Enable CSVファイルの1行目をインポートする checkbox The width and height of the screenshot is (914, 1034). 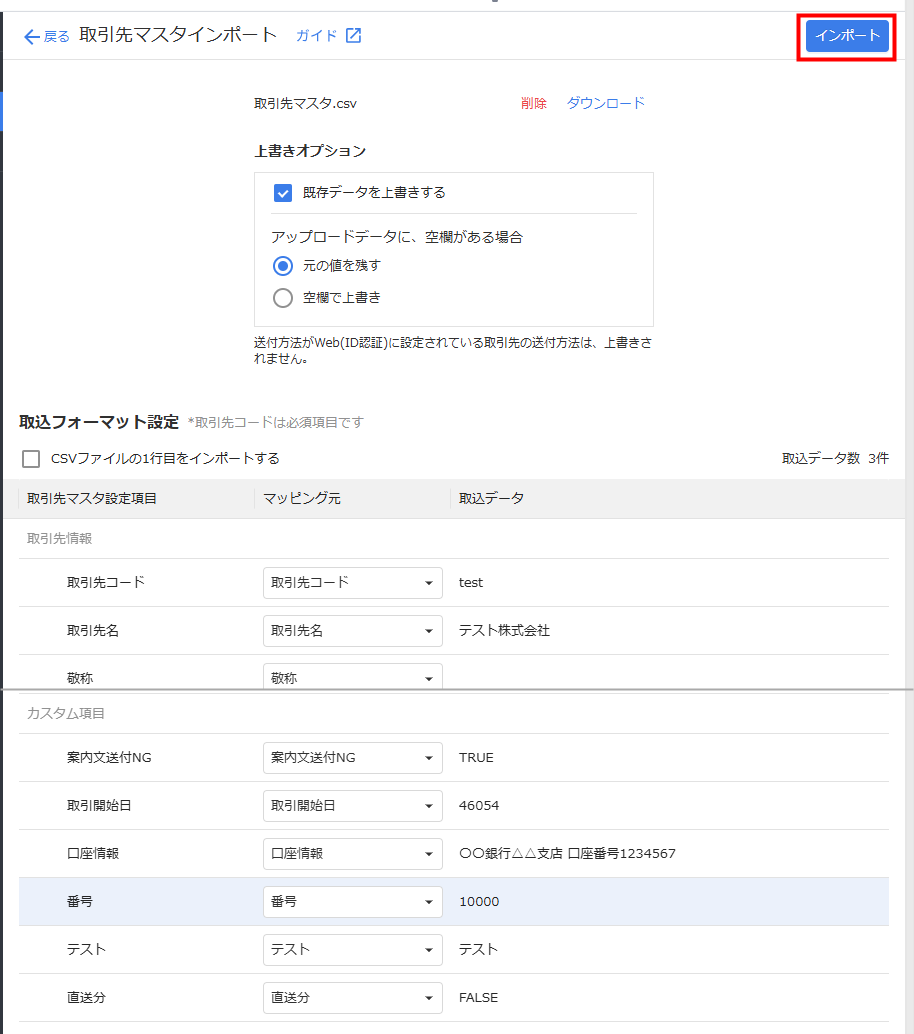tap(32, 459)
